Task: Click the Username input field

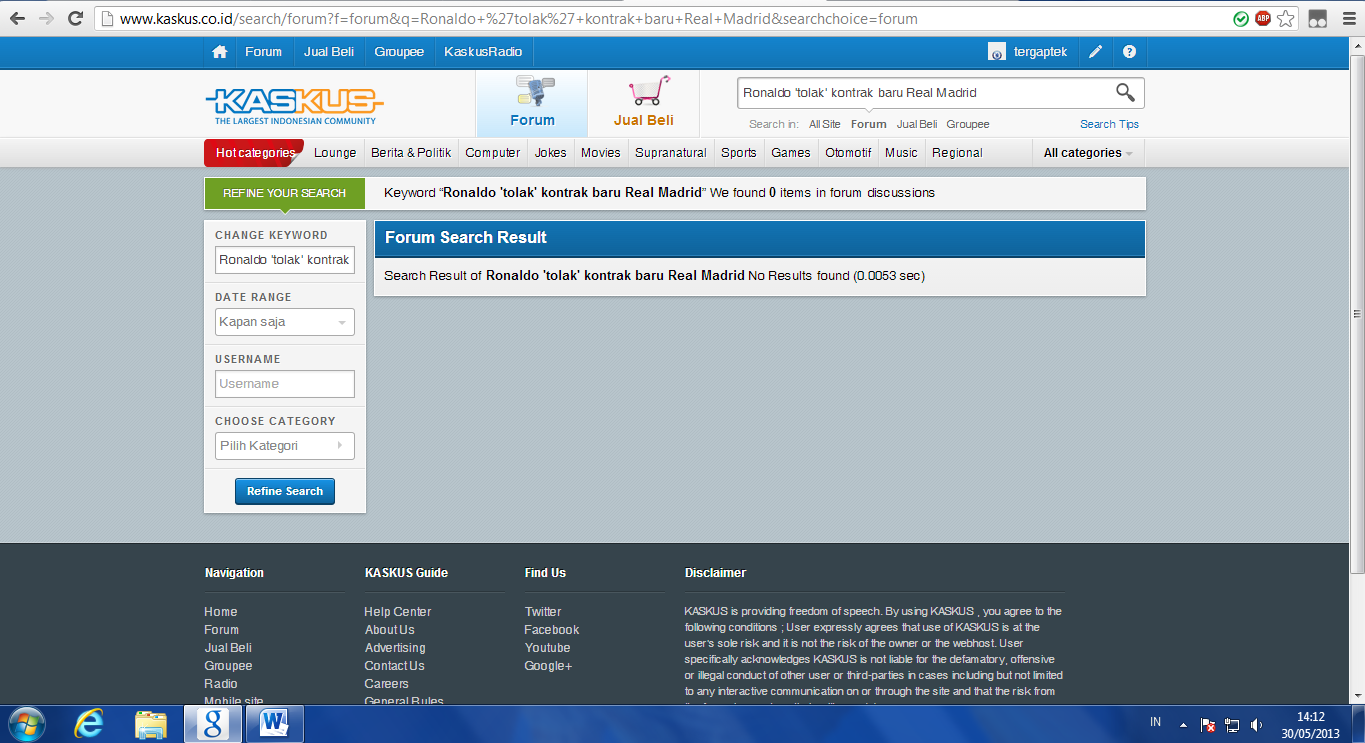Action: [285, 384]
